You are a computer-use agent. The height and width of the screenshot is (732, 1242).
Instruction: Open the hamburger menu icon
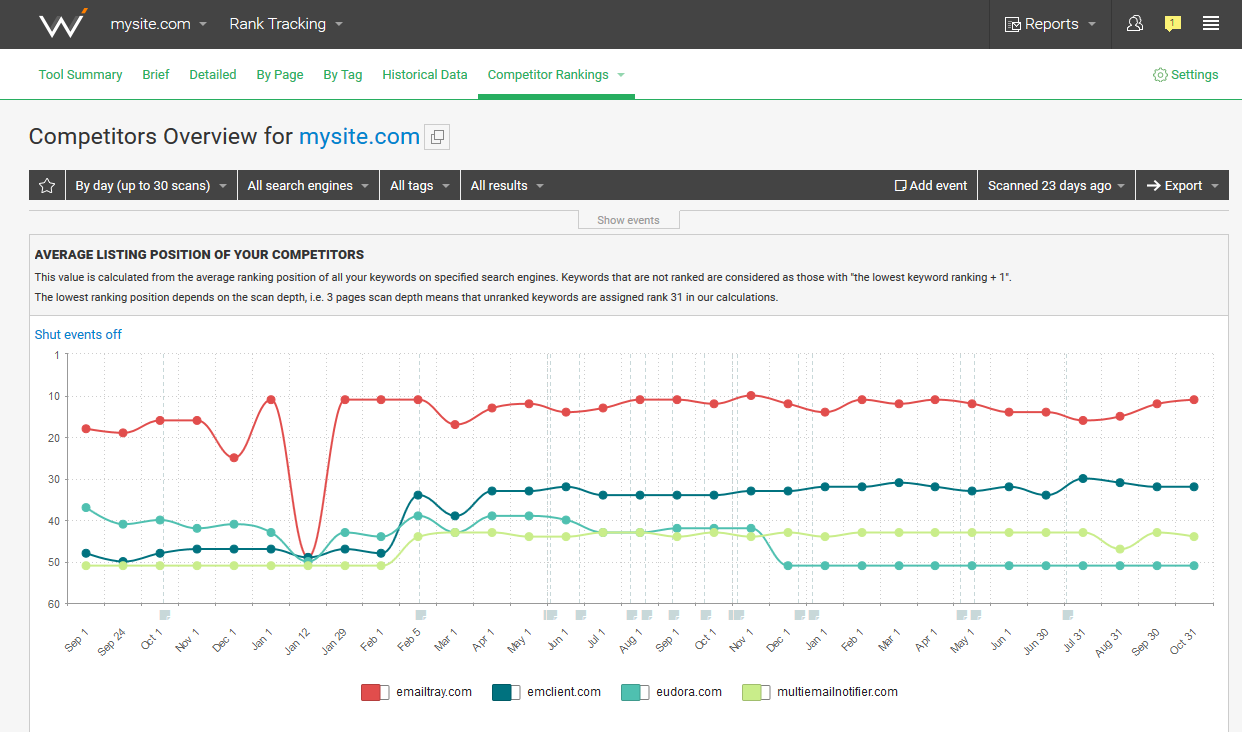[1211, 24]
